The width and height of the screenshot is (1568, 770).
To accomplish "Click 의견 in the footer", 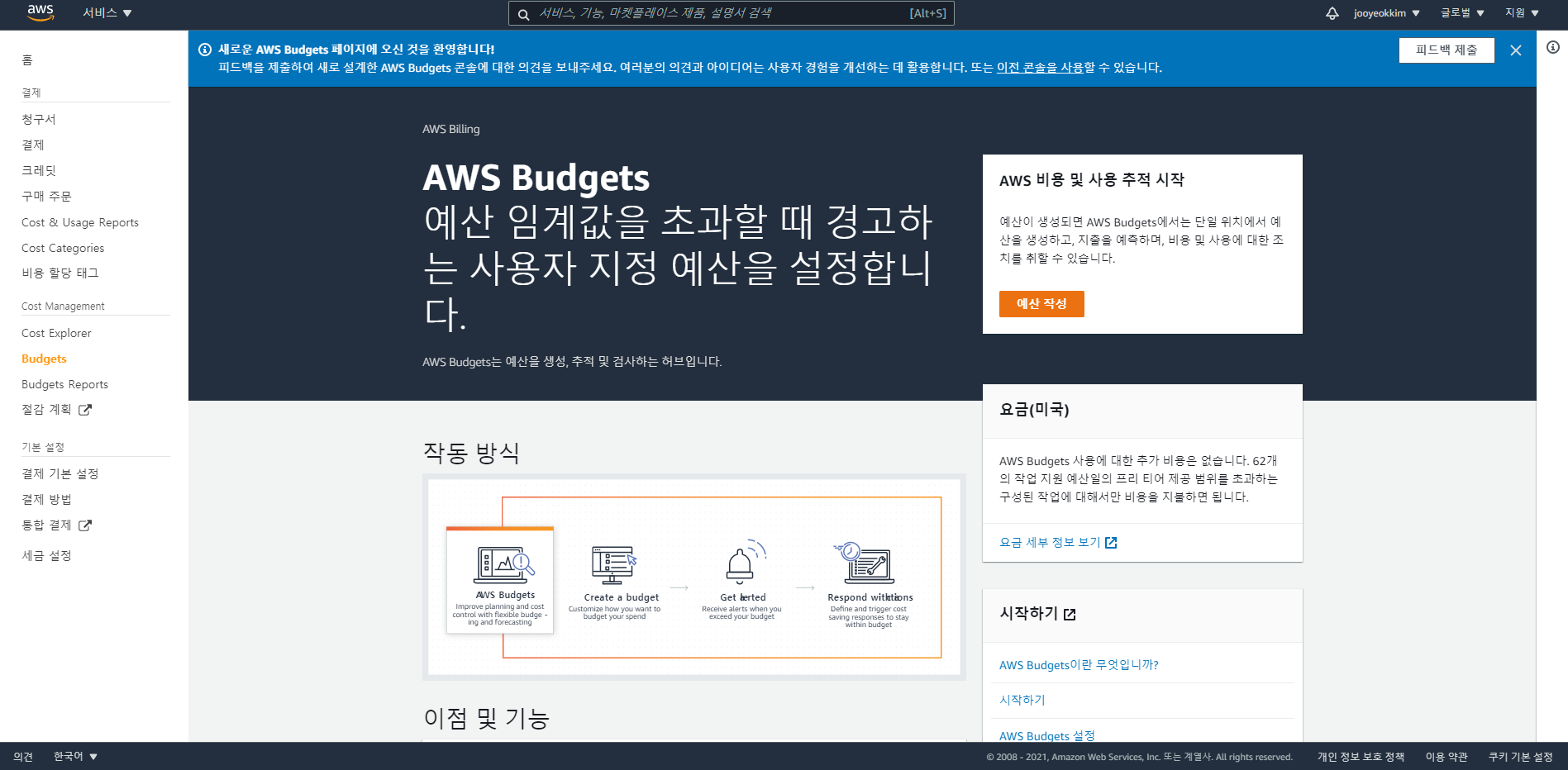I will coord(23,757).
